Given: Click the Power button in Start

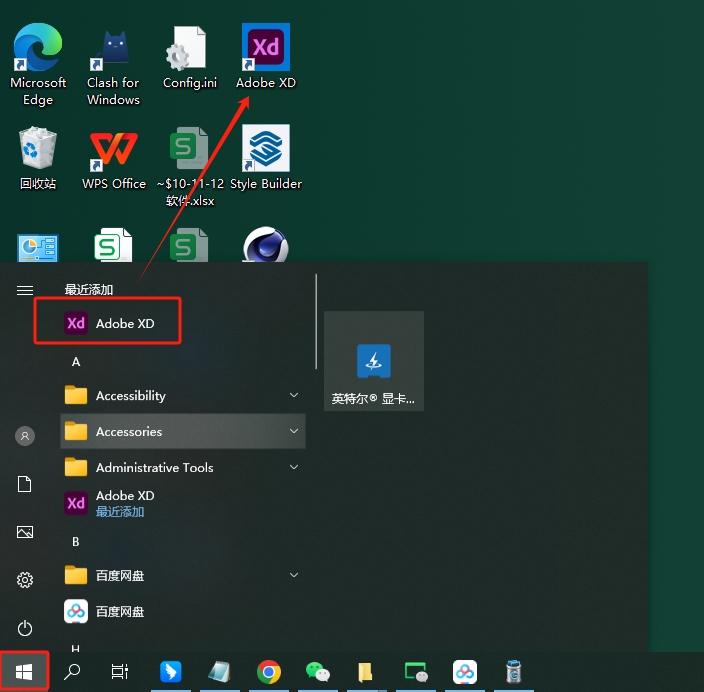Looking at the screenshot, I should point(25,628).
